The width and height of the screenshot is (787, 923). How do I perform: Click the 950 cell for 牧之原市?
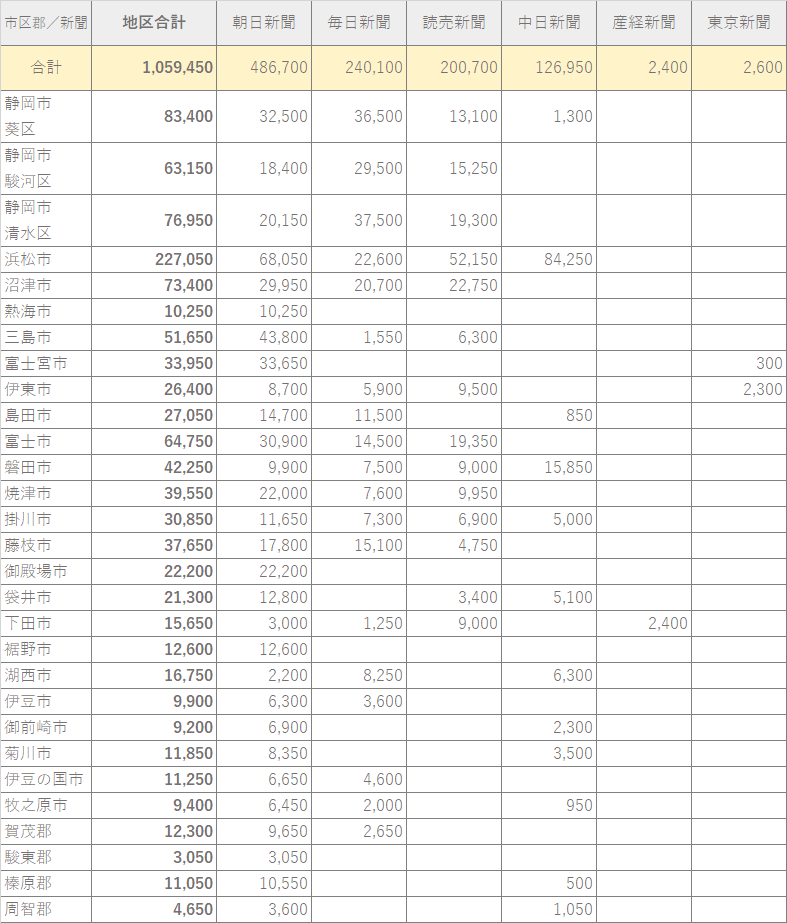tap(549, 805)
